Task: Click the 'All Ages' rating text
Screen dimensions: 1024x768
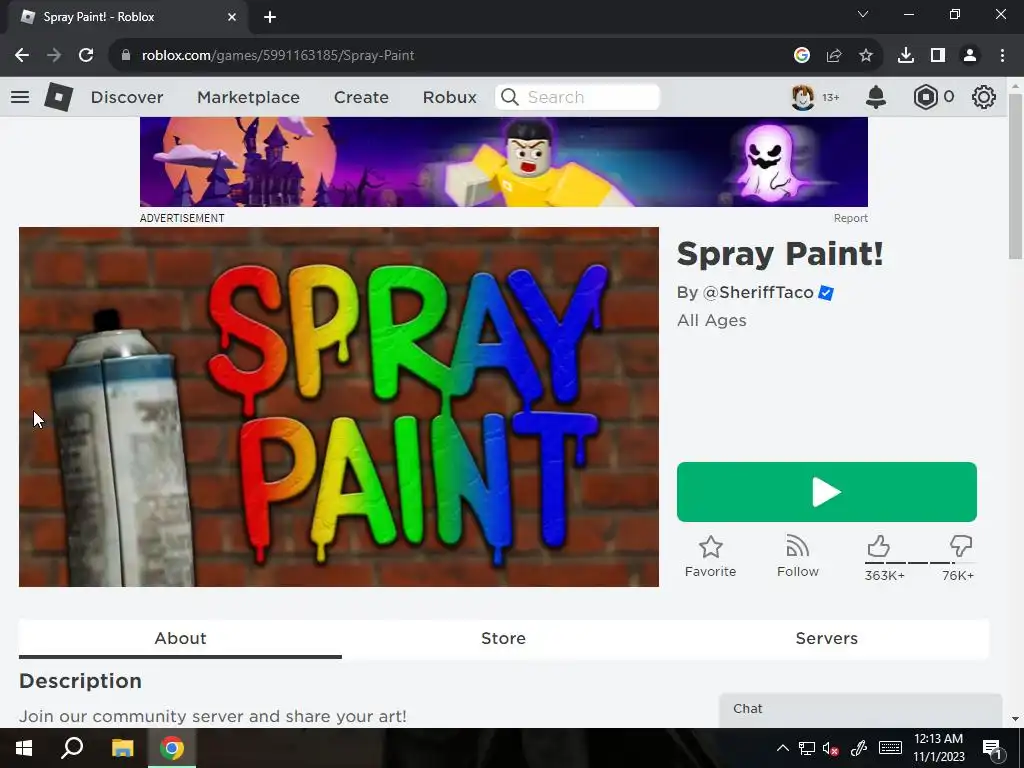Action: point(711,321)
